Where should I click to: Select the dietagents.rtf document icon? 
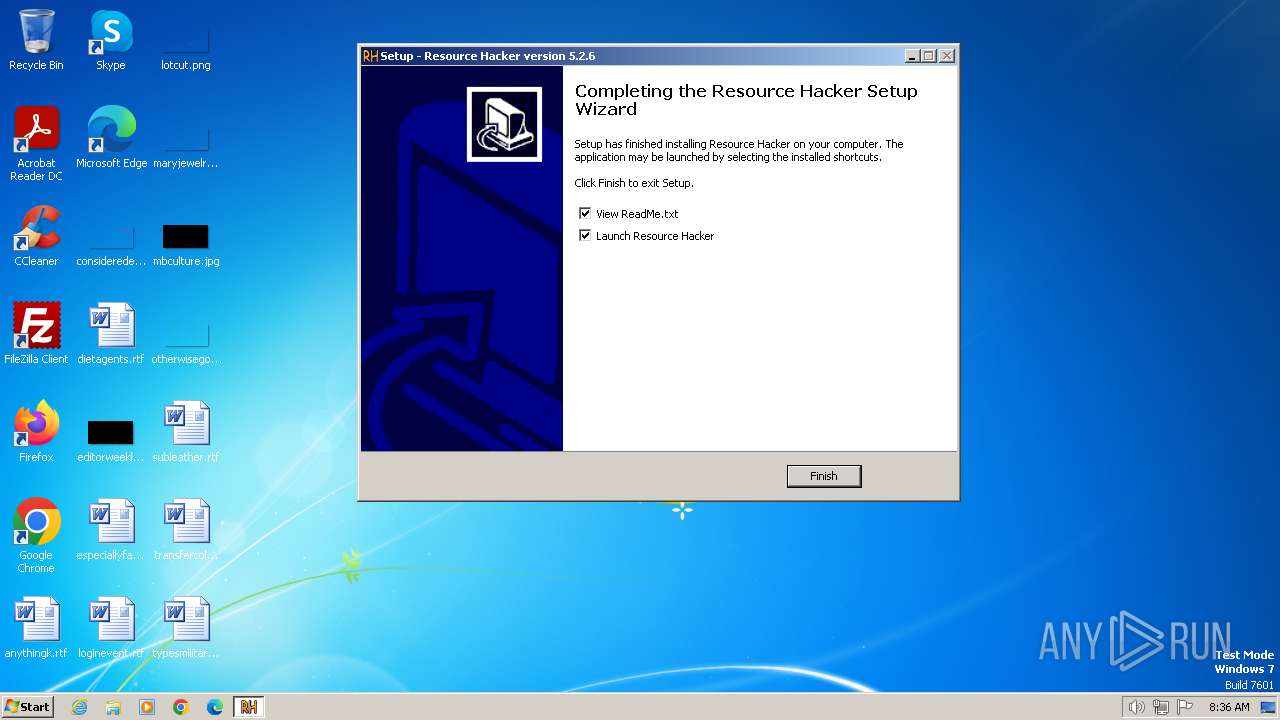pyautogui.click(x=111, y=334)
